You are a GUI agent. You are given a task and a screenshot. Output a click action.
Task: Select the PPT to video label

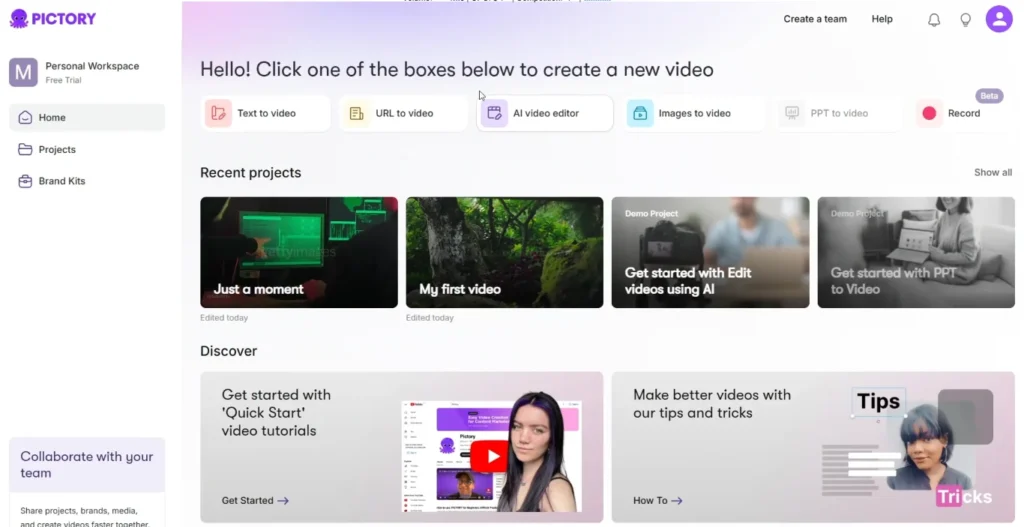click(x=839, y=113)
